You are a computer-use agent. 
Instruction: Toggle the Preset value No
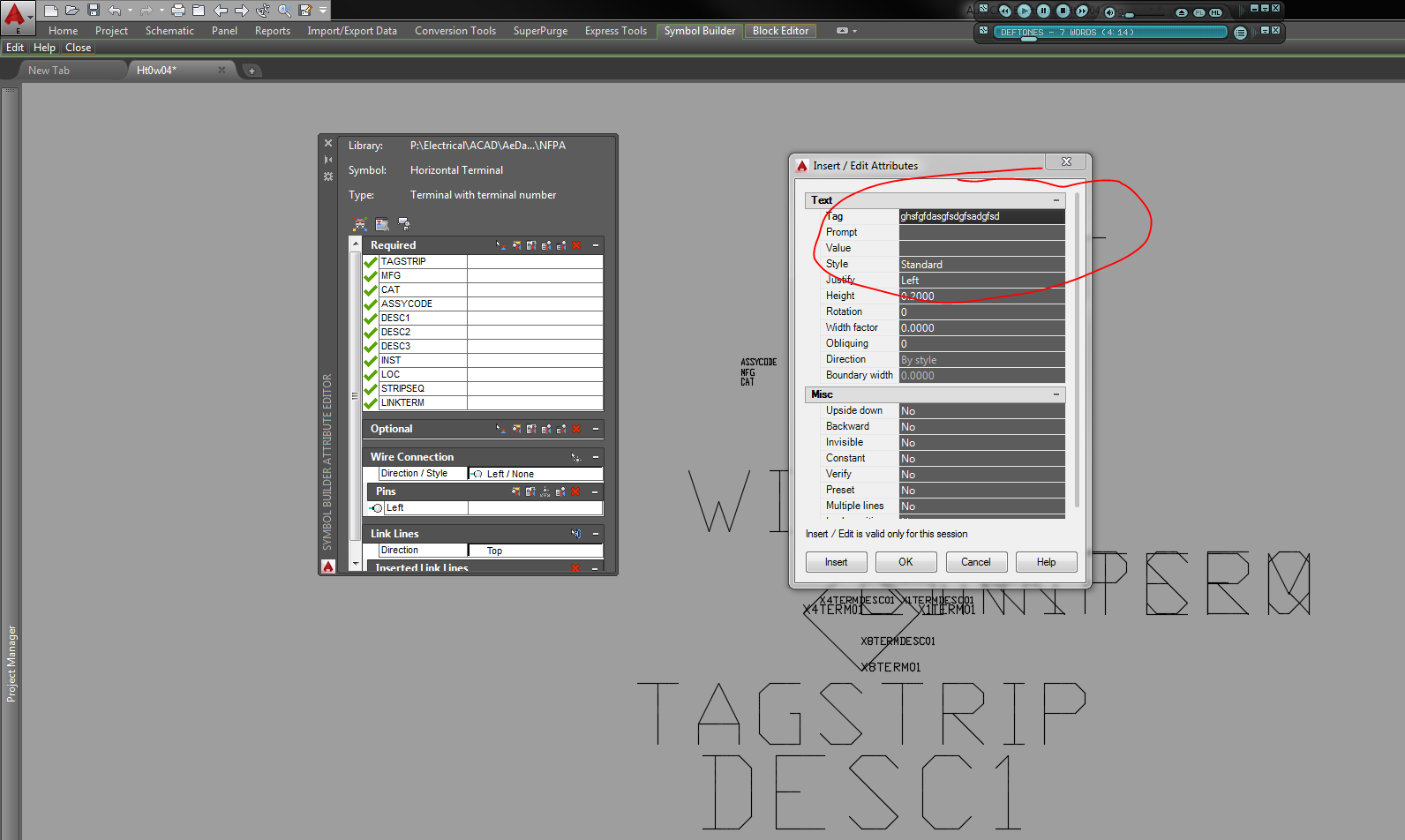click(x=981, y=491)
